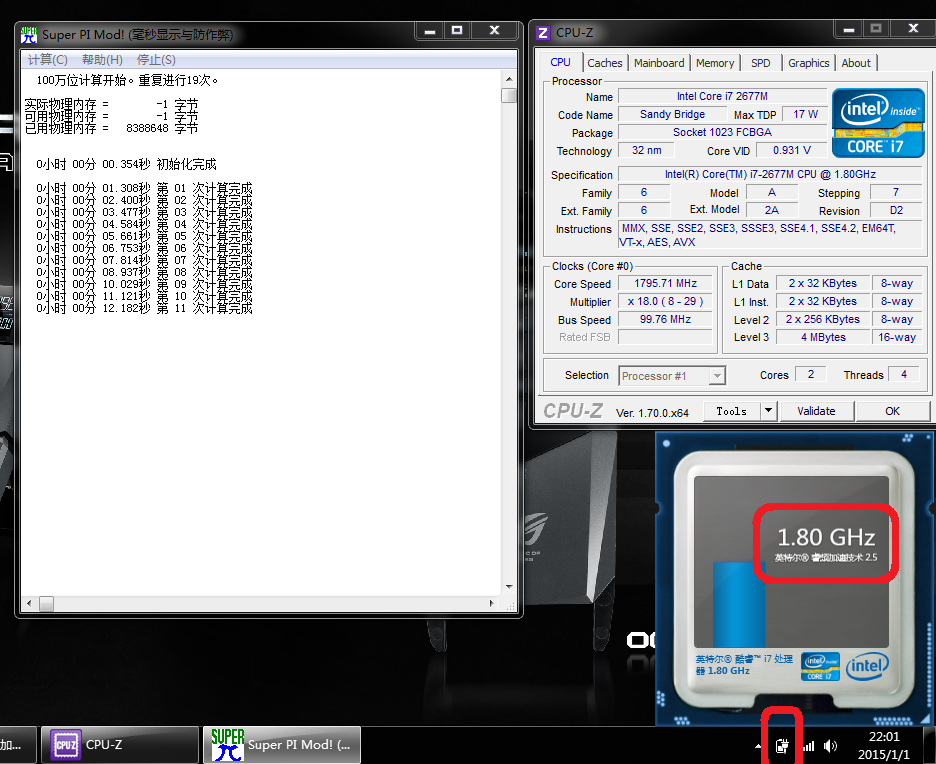Click the Tools button in CPU-Z
This screenshot has width=936, height=764.
[731, 411]
